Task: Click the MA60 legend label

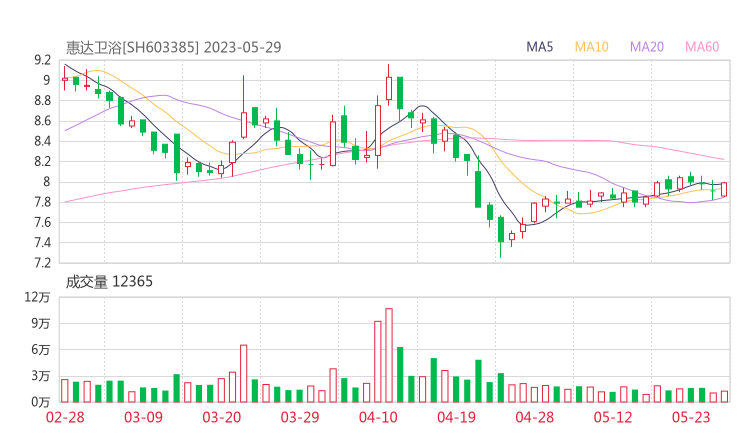Action: coord(702,47)
